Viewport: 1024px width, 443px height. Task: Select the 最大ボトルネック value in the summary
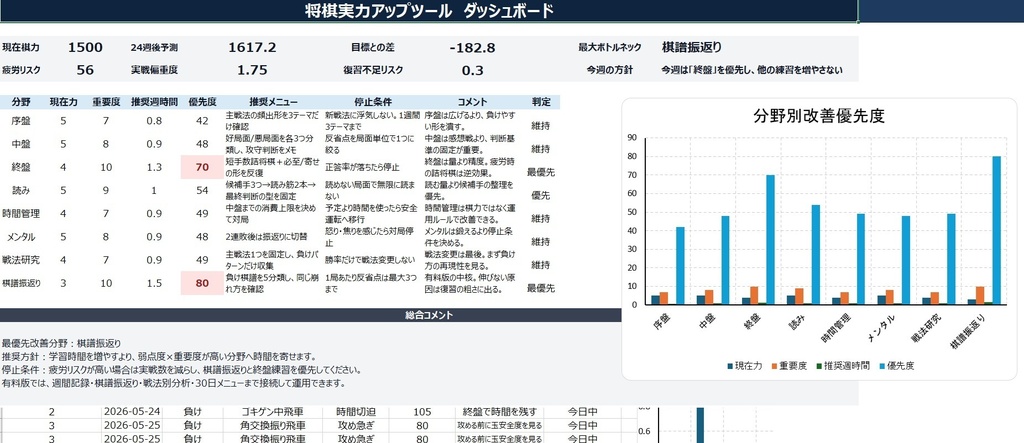coord(692,47)
